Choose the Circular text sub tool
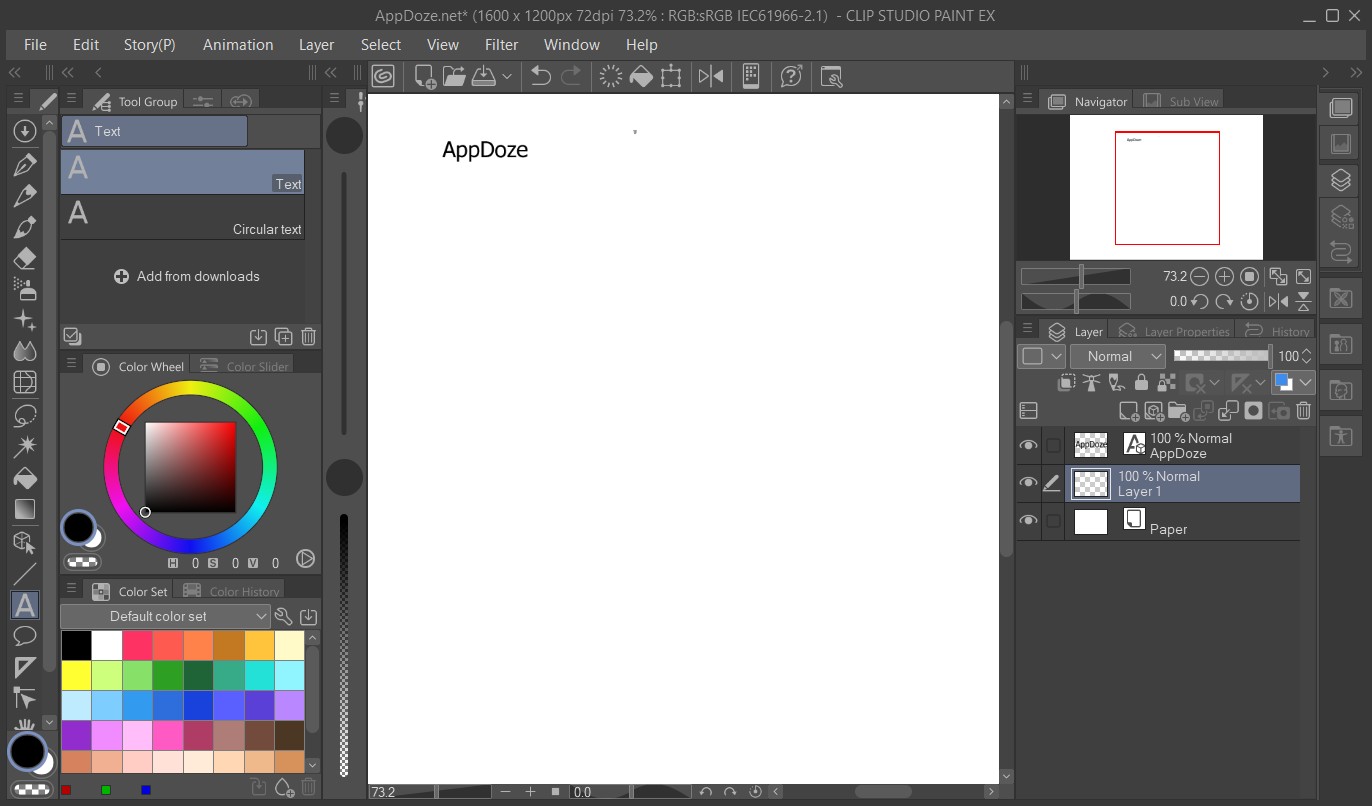The height and width of the screenshot is (806, 1372). pos(183,217)
